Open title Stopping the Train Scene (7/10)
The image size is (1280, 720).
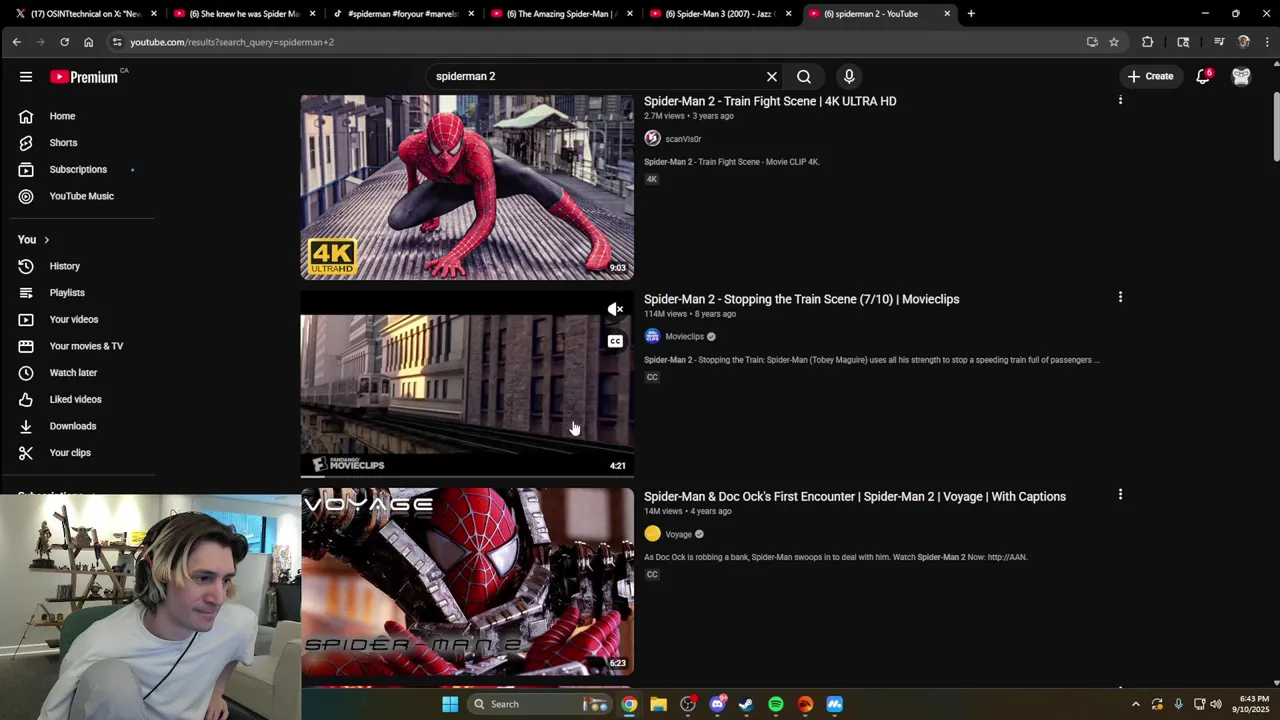801,299
